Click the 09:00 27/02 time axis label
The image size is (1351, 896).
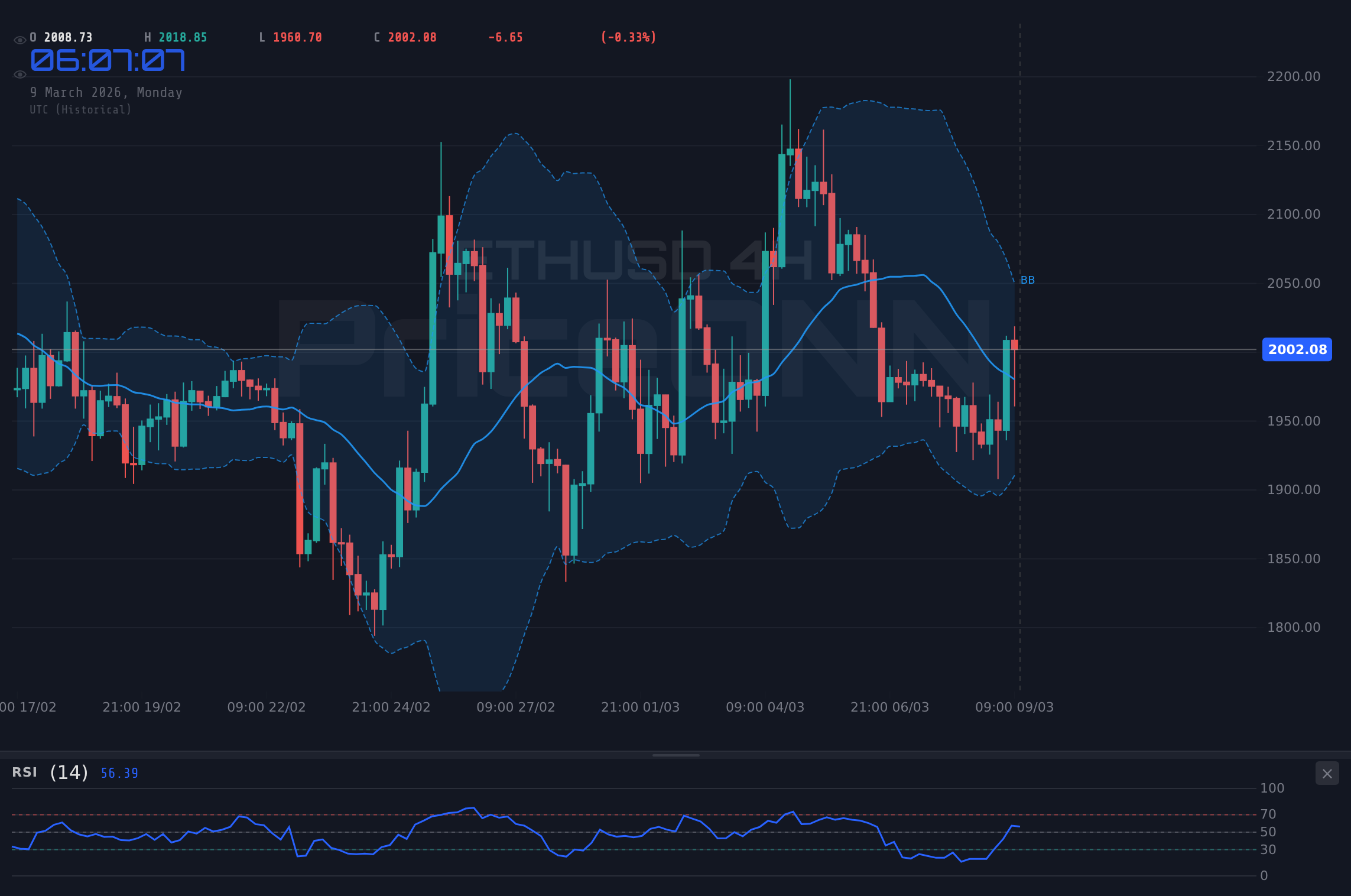point(516,707)
